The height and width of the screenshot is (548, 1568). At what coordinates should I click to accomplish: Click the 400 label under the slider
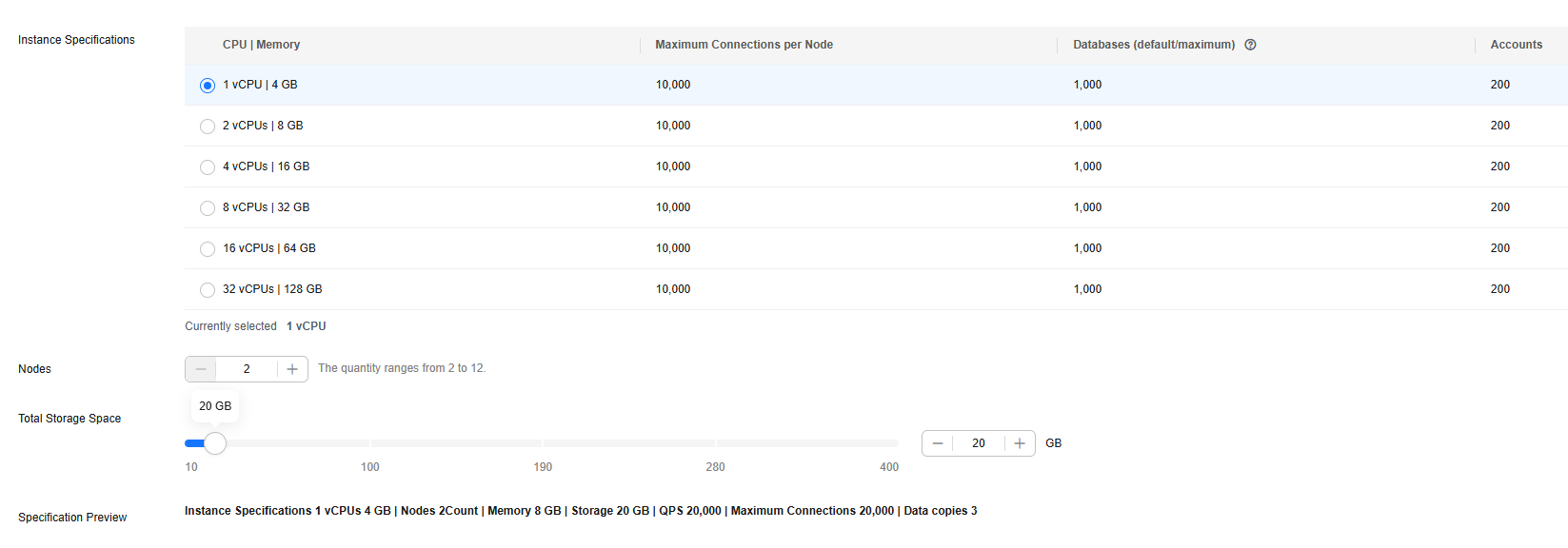(x=889, y=467)
